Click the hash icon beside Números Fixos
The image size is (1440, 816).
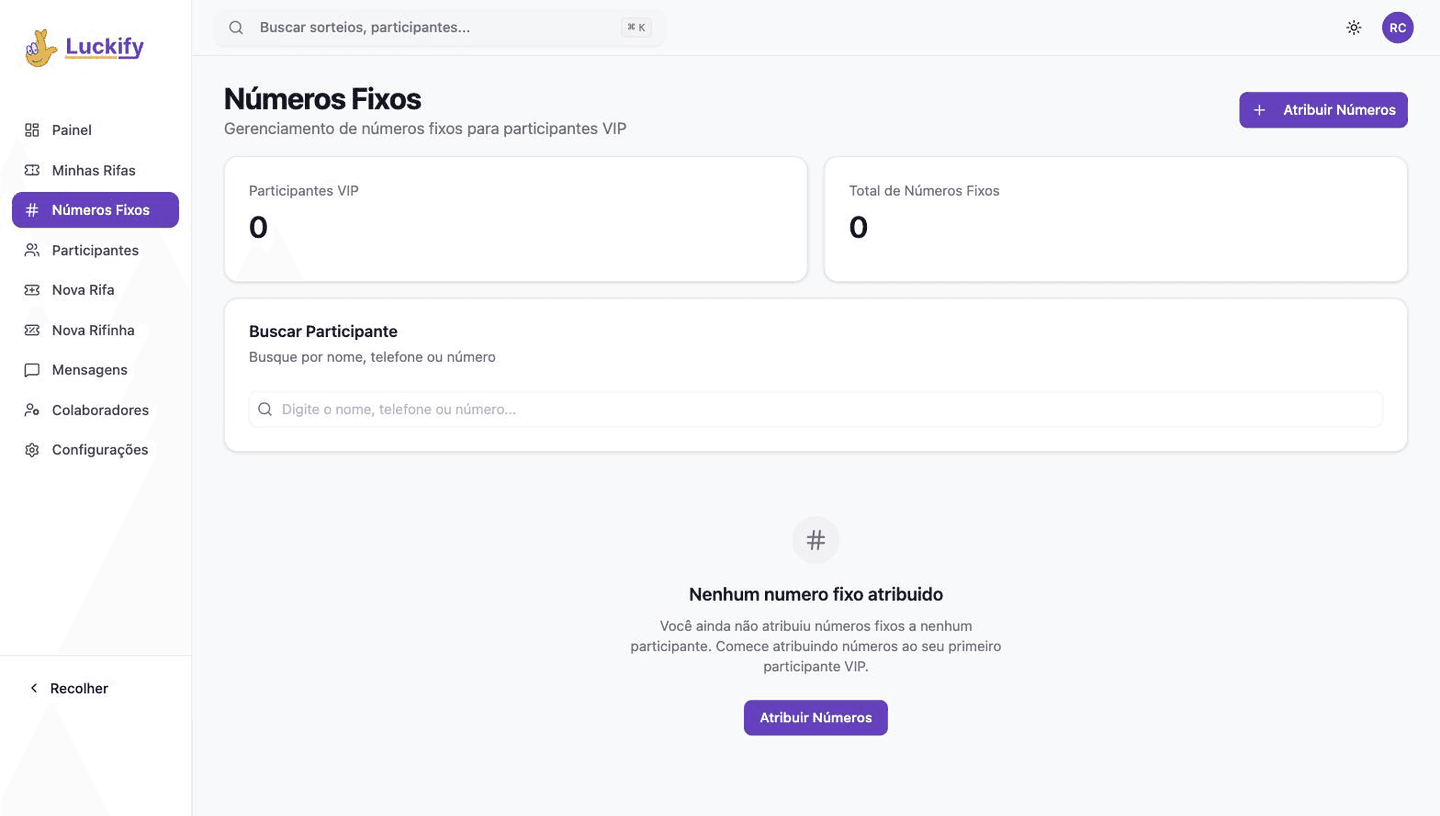tap(32, 210)
